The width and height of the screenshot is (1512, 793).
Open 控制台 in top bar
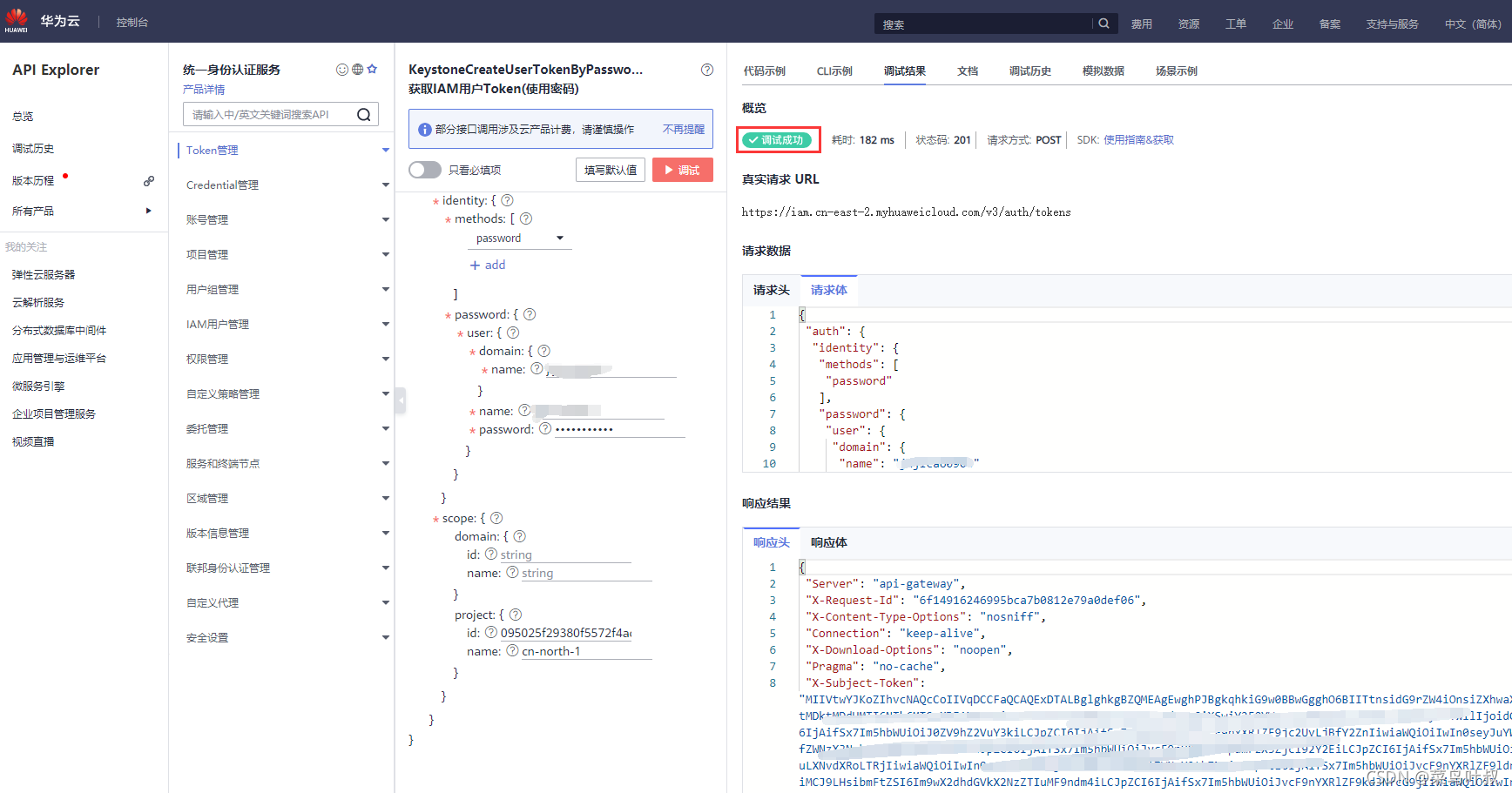132,23
